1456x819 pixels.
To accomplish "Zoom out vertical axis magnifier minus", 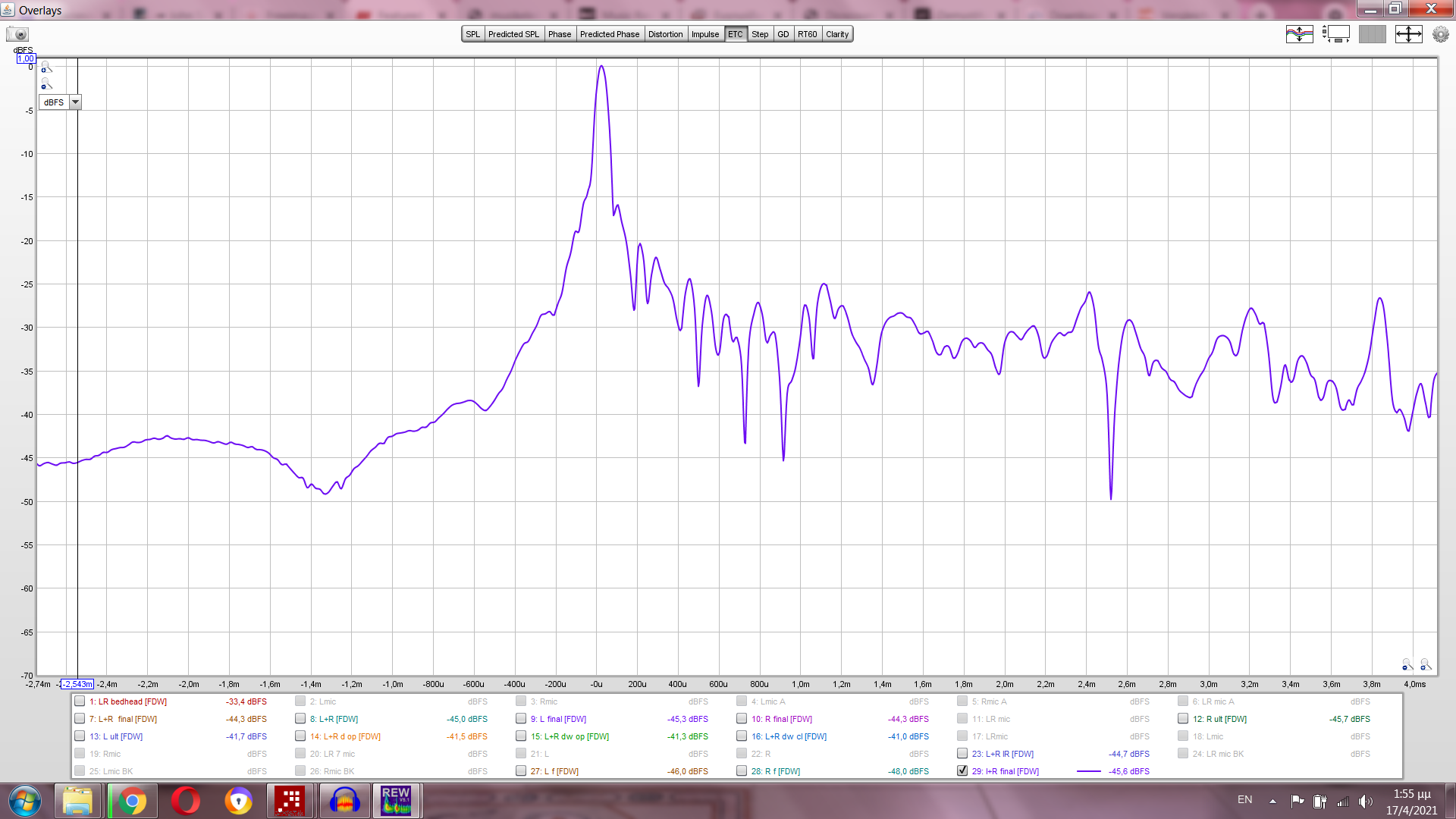I will tap(46, 83).
